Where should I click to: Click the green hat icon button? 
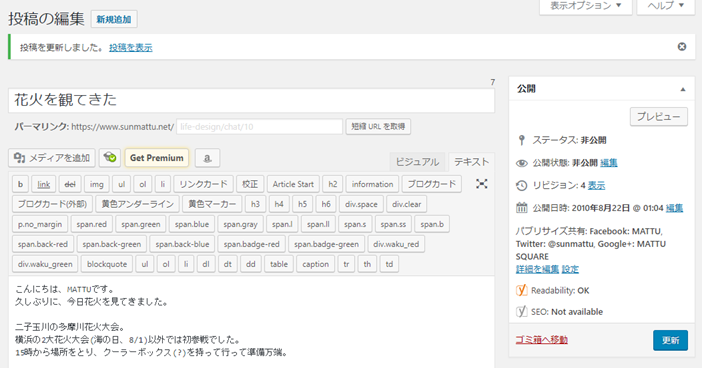pyautogui.click(x=110, y=158)
